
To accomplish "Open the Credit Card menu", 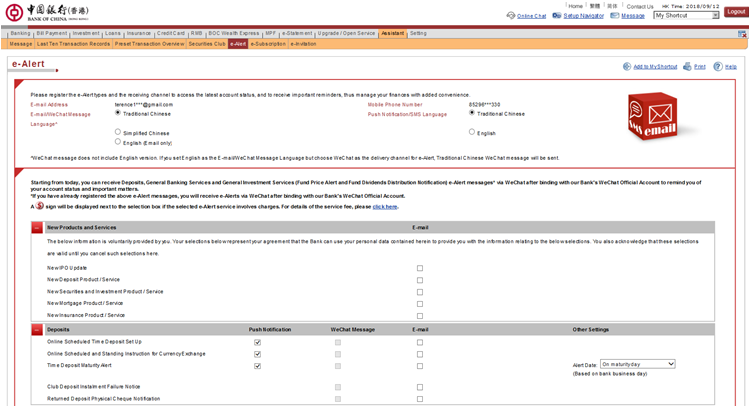I will [x=171, y=33].
